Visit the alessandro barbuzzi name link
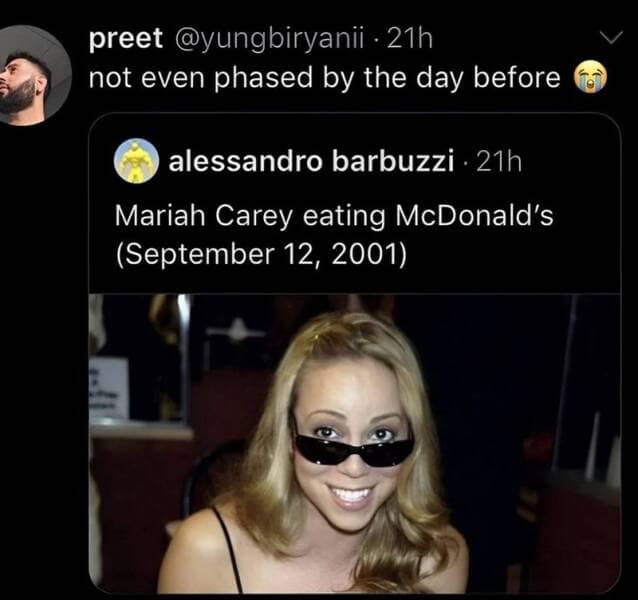This screenshot has width=638, height=600. tap(313, 161)
